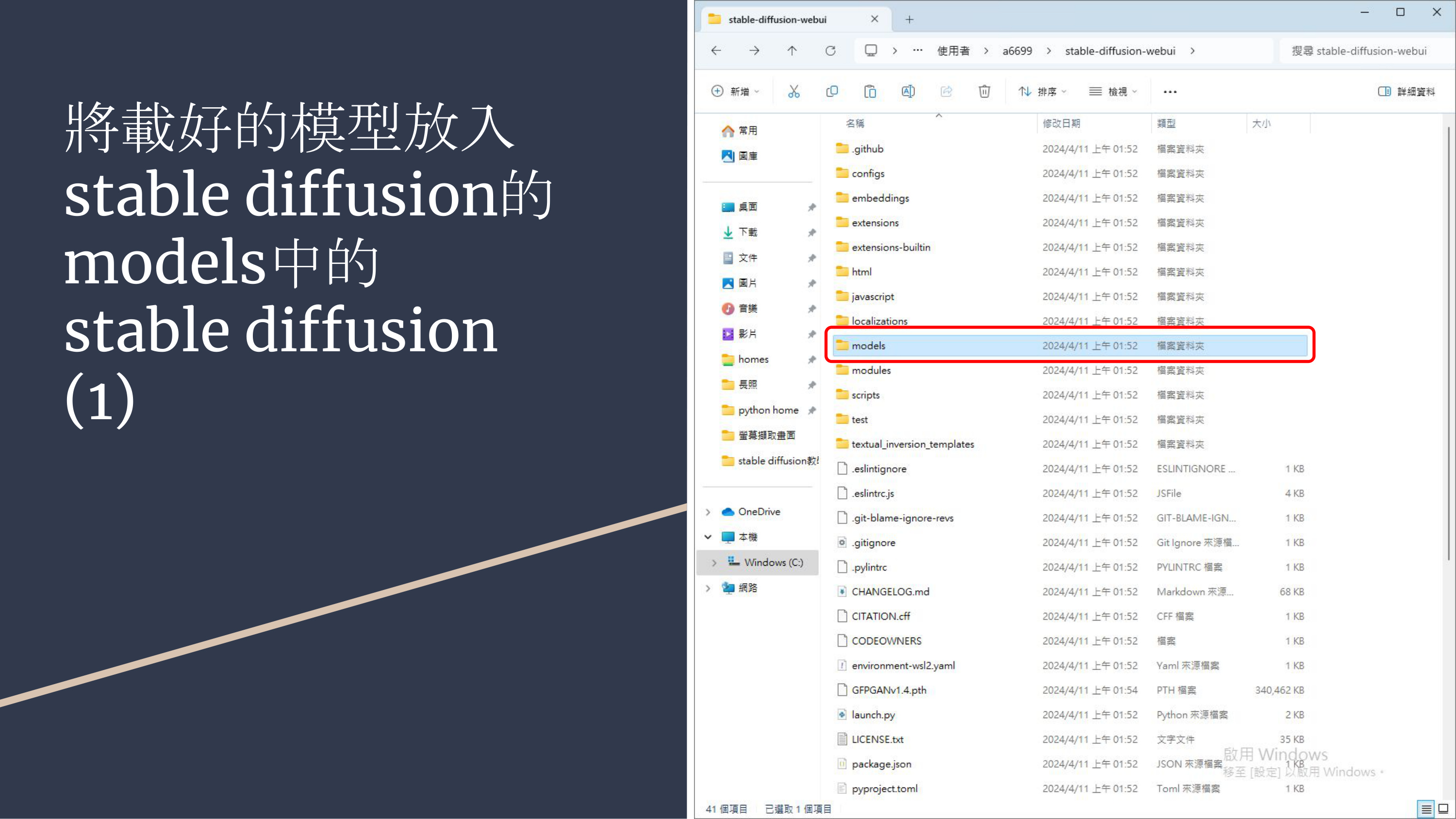Select the .gitignore file
The height and width of the screenshot is (819, 1456).
[x=1070, y=542]
